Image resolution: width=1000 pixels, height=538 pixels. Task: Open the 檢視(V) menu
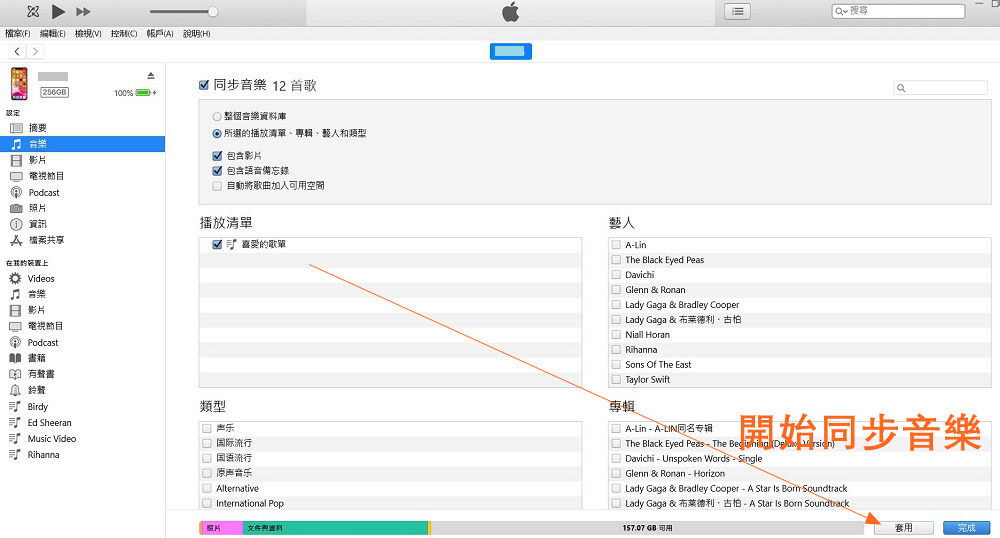[88, 33]
